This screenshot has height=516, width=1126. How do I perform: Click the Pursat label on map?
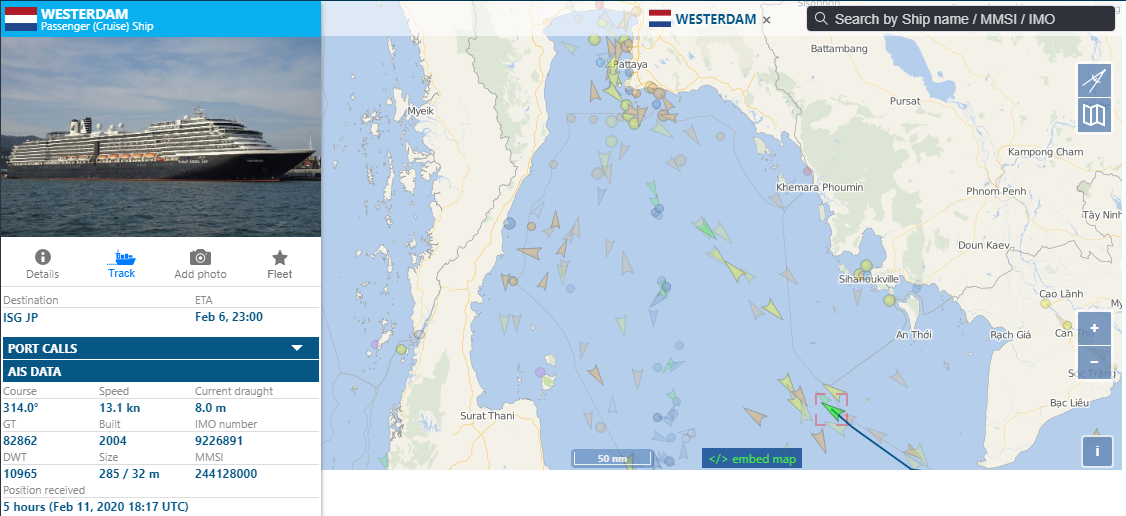pyautogui.click(x=905, y=101)
